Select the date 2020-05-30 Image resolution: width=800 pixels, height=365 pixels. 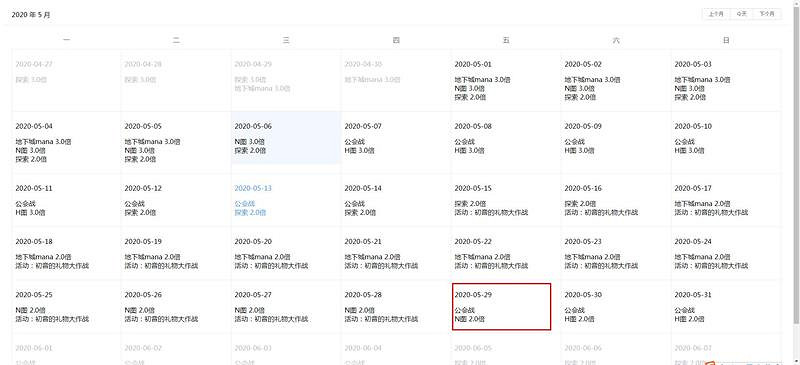[x=583, y=295]
